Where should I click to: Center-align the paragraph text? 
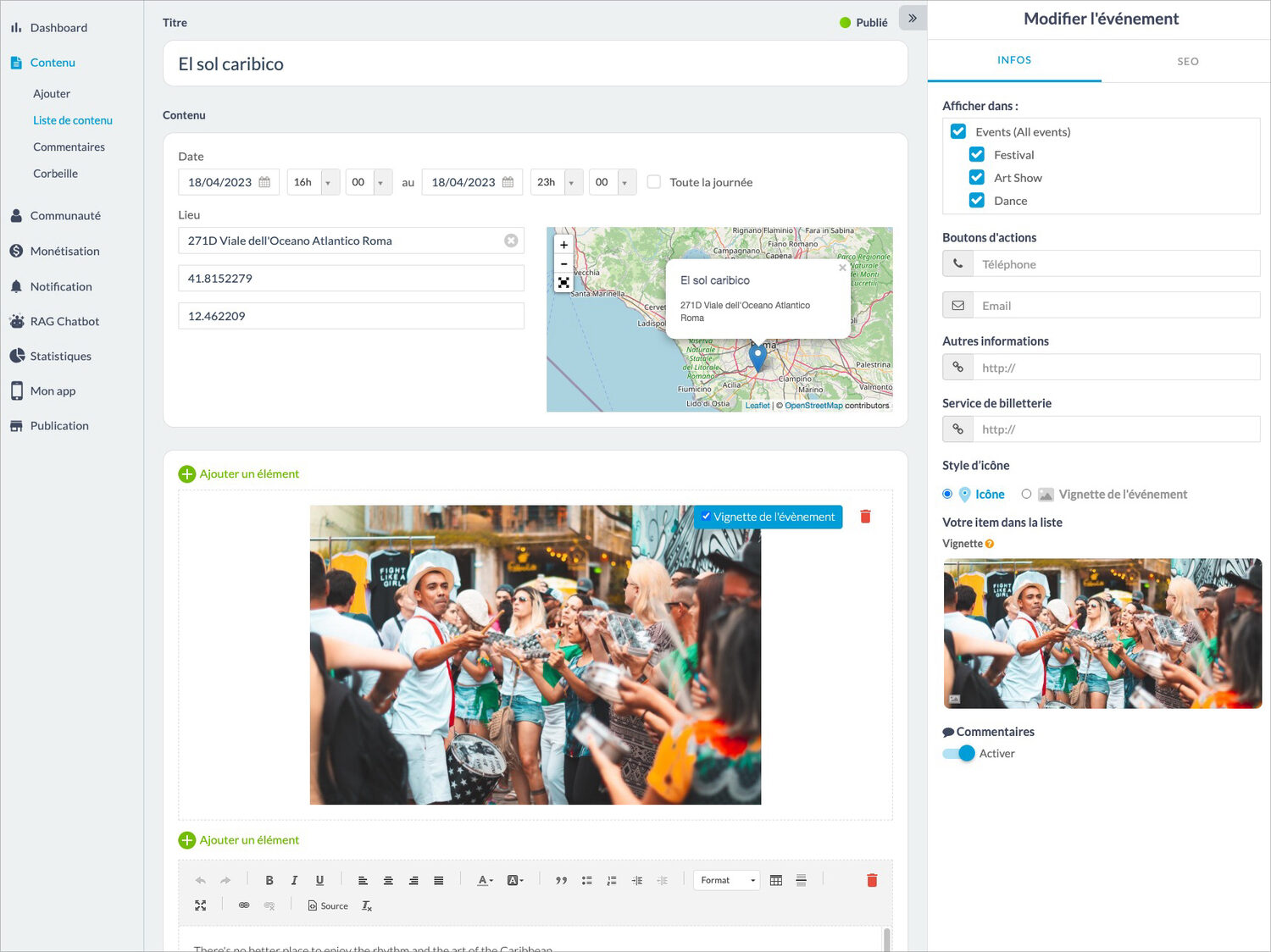388,881
